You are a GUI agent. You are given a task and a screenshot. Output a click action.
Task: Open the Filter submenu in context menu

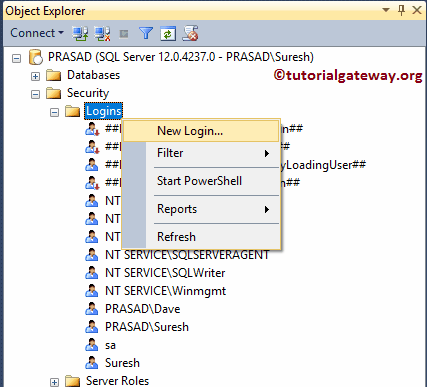tap(201, 153)
